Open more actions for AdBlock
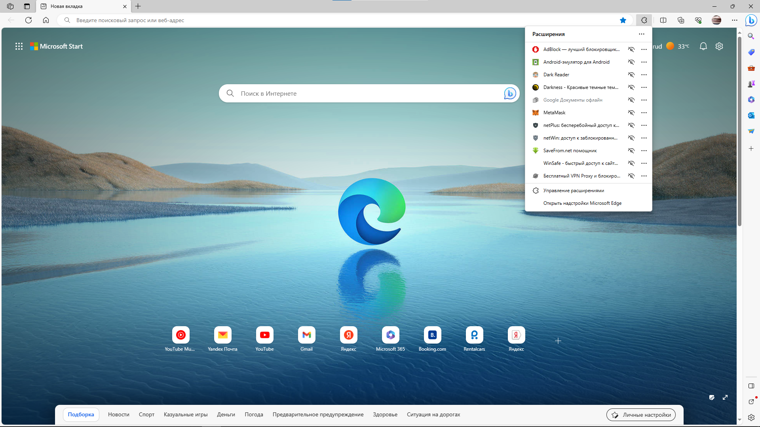Viewport: 760px width, 427px height. point(644,49)
